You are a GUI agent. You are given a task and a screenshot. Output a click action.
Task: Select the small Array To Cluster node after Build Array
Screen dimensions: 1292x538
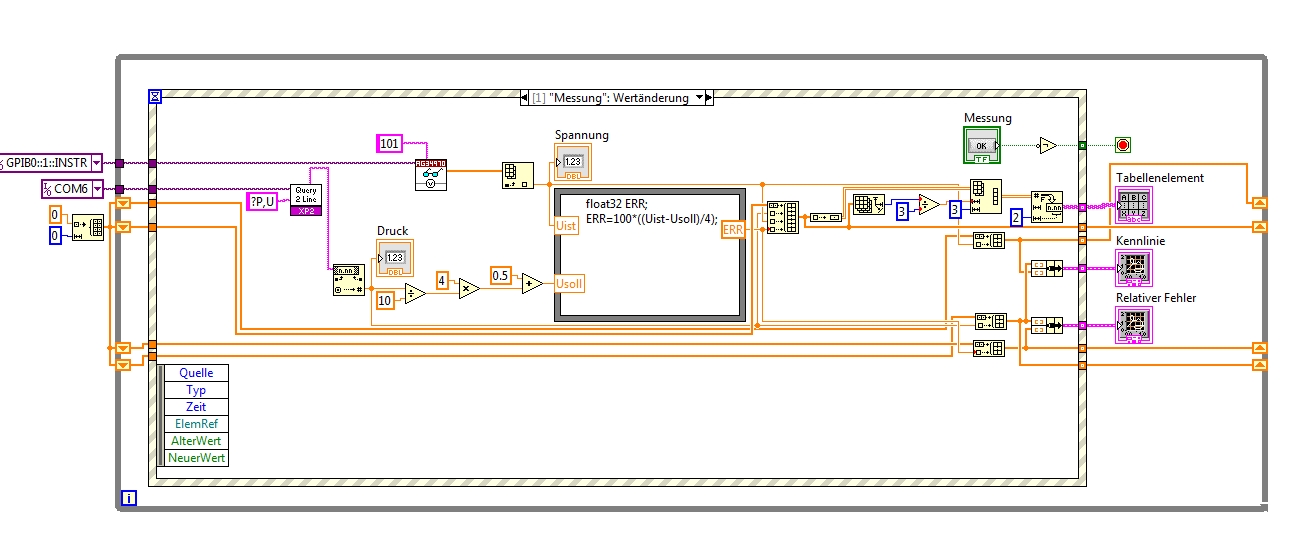[825, 216]
